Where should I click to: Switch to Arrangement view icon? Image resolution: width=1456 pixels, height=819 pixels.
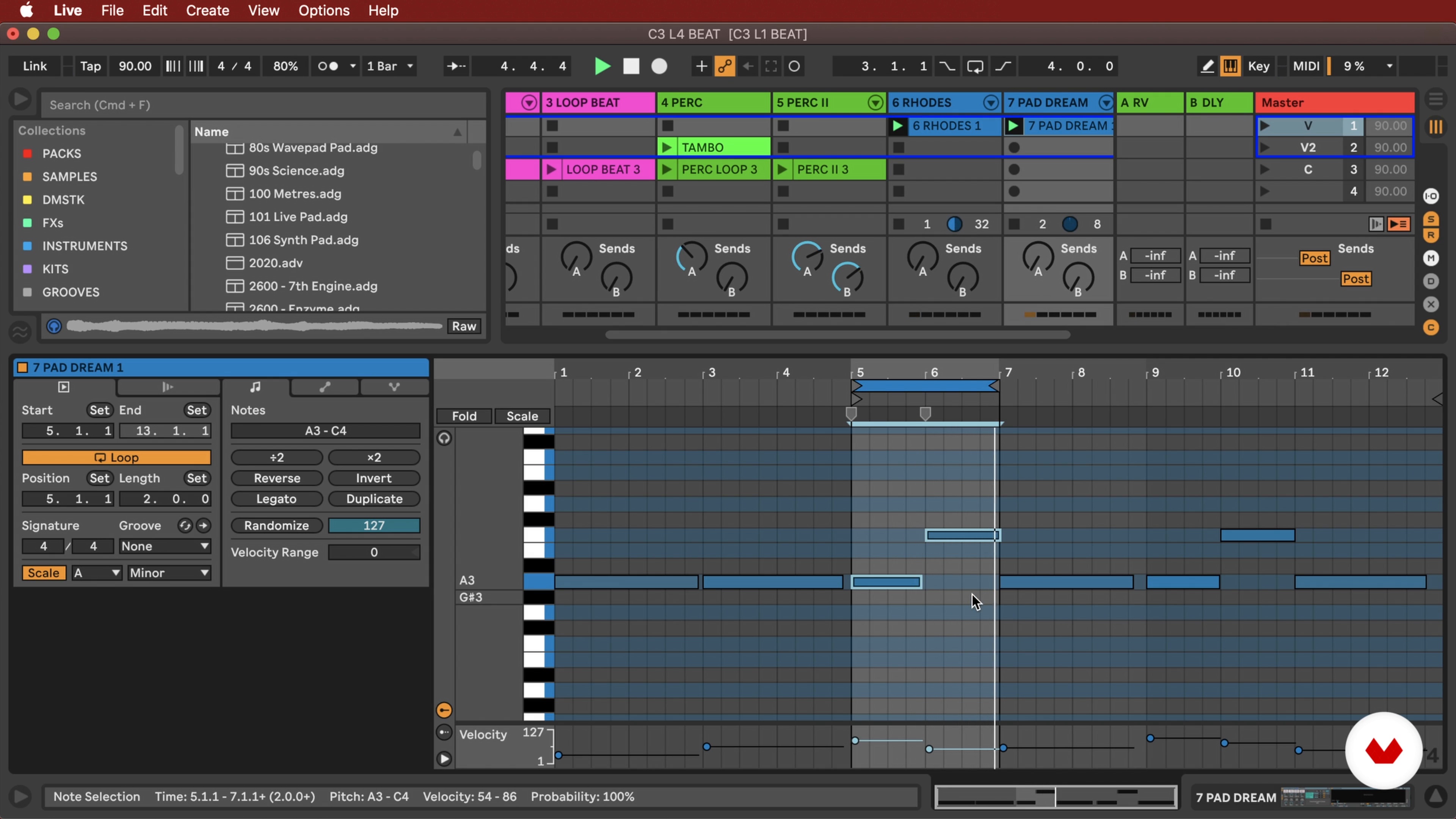[1436, 99]
